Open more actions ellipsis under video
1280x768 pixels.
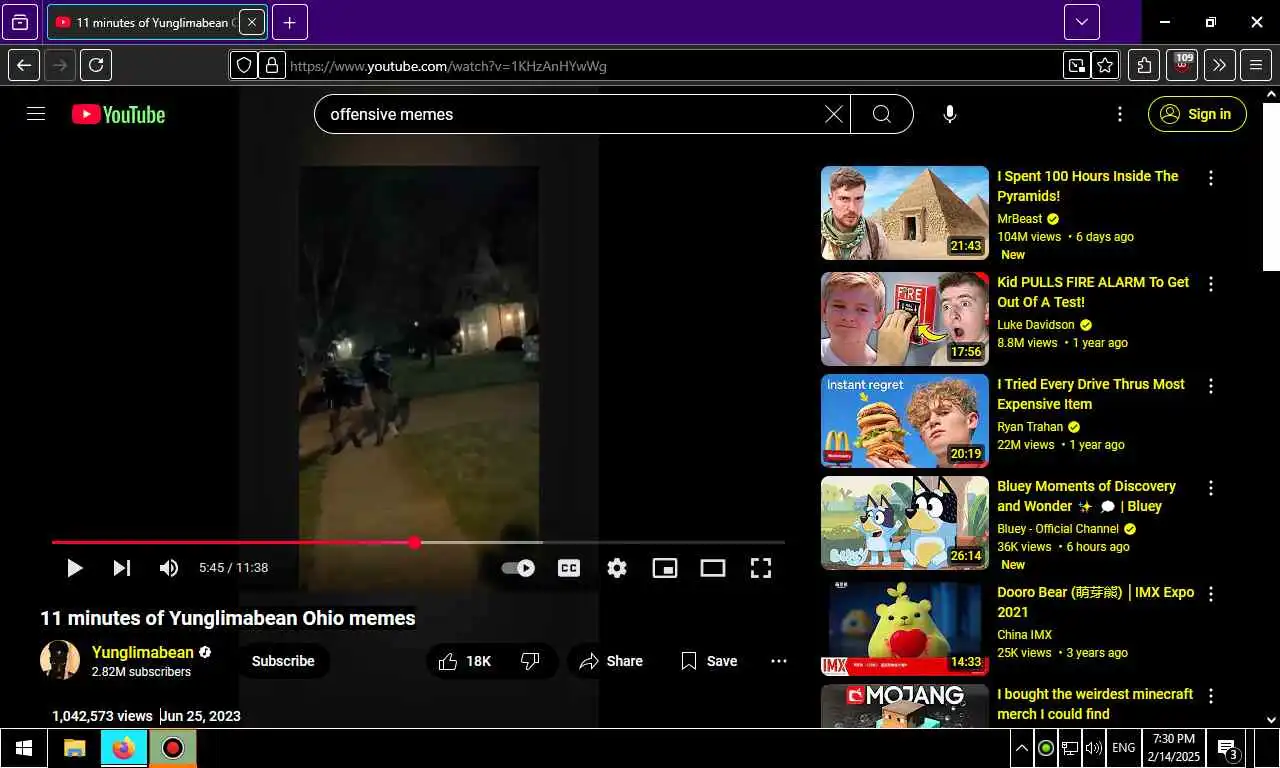(779, 661)
